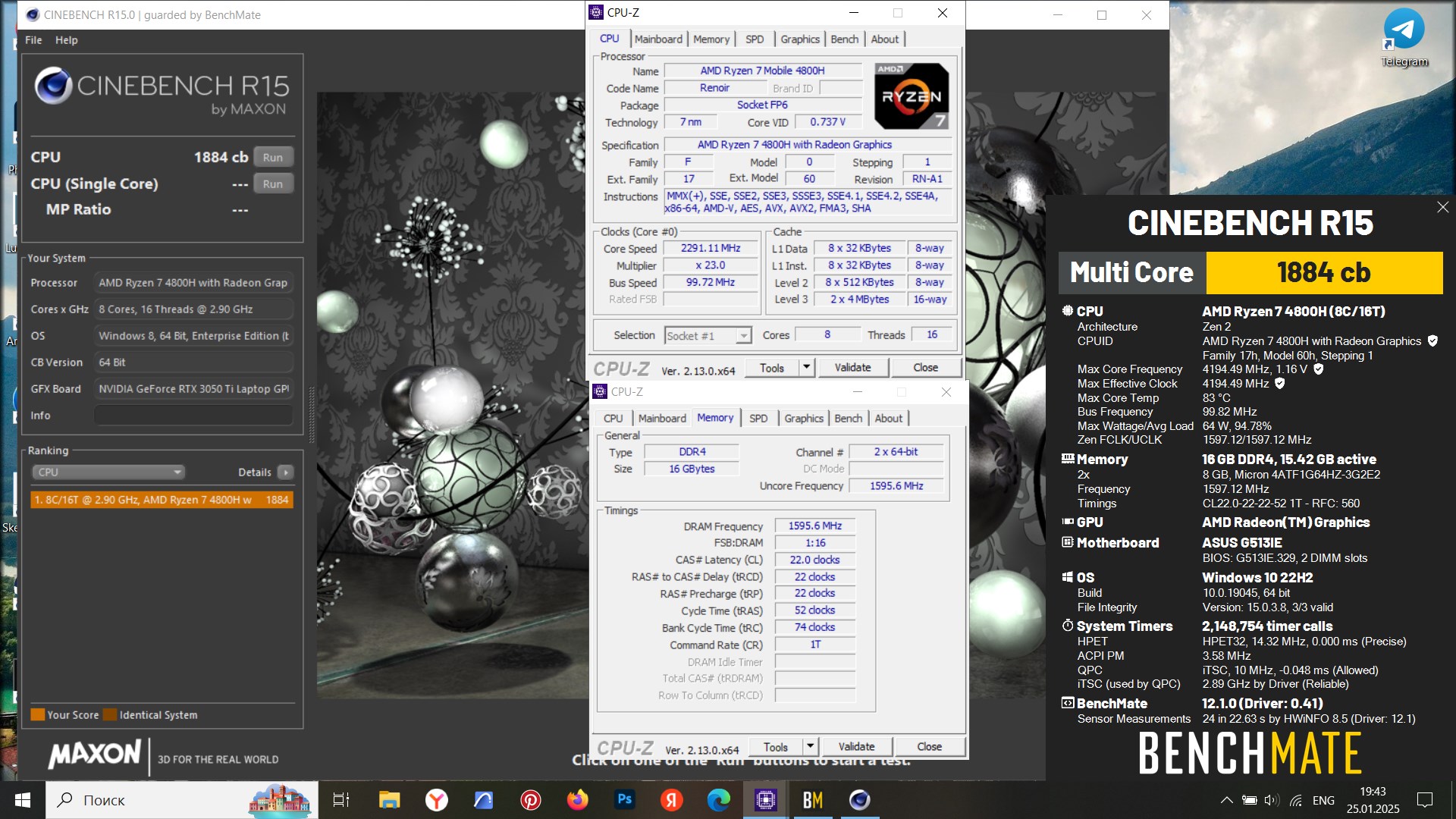Viewport: 1456px width, 819px height.
Task: Select the ranked Ryzen 7 4800H result row
Action: 162,500
